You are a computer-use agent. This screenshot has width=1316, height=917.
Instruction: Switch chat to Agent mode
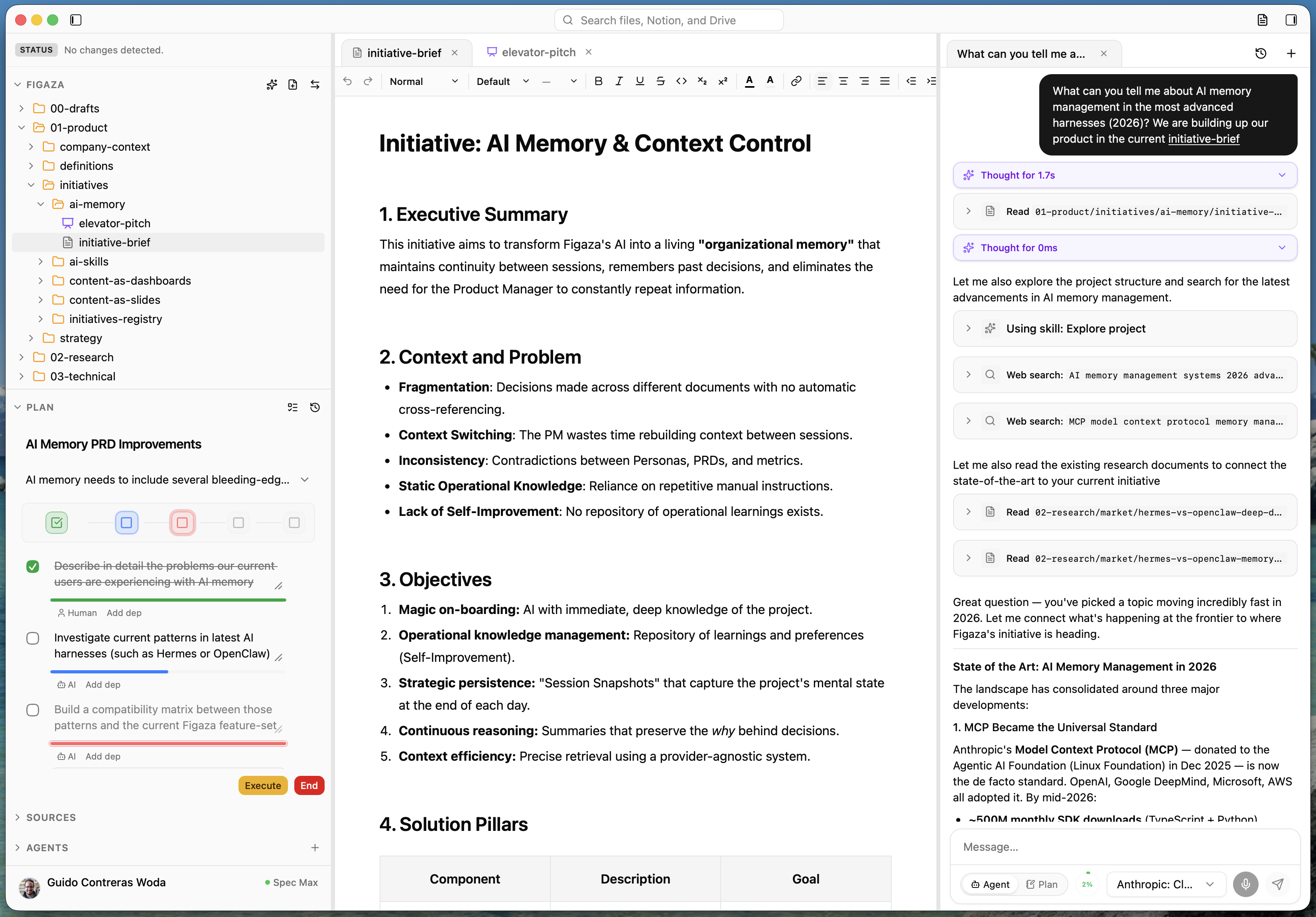click(990, 884)
